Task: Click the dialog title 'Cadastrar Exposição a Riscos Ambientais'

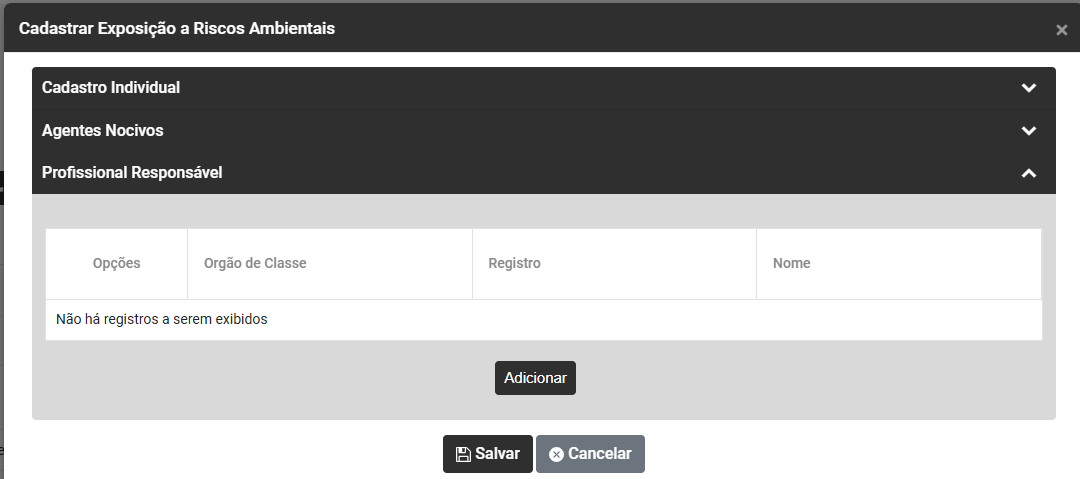Action: click(x=177, y=29)
